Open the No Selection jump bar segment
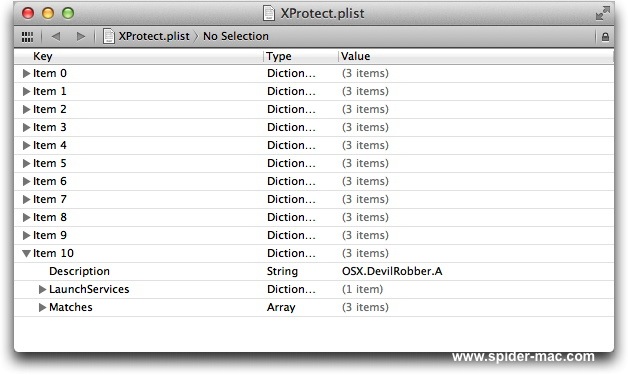 coord(236,36)
